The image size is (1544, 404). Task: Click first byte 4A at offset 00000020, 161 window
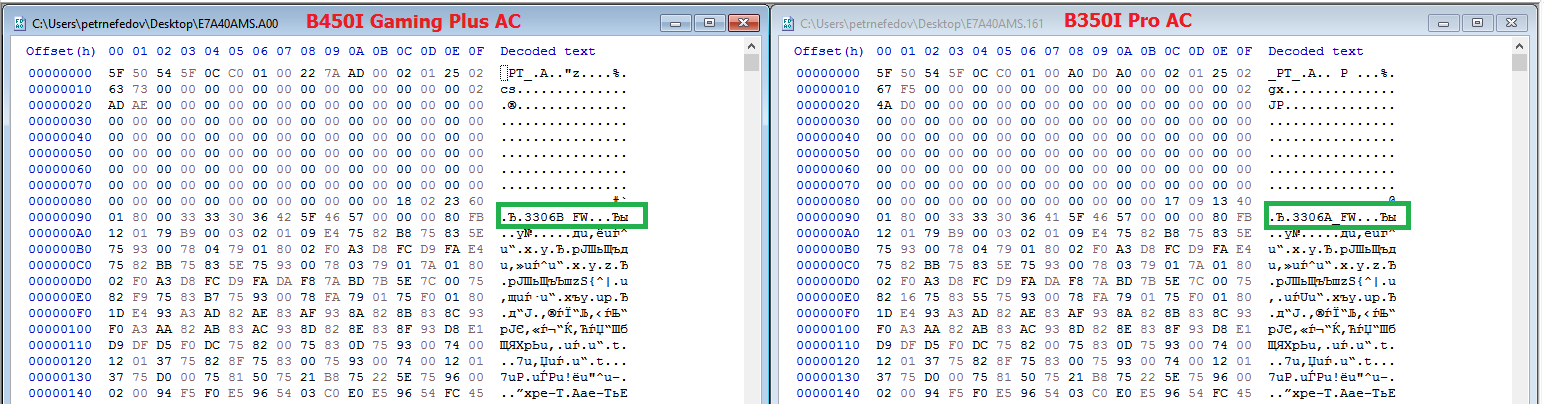(884, 105)
